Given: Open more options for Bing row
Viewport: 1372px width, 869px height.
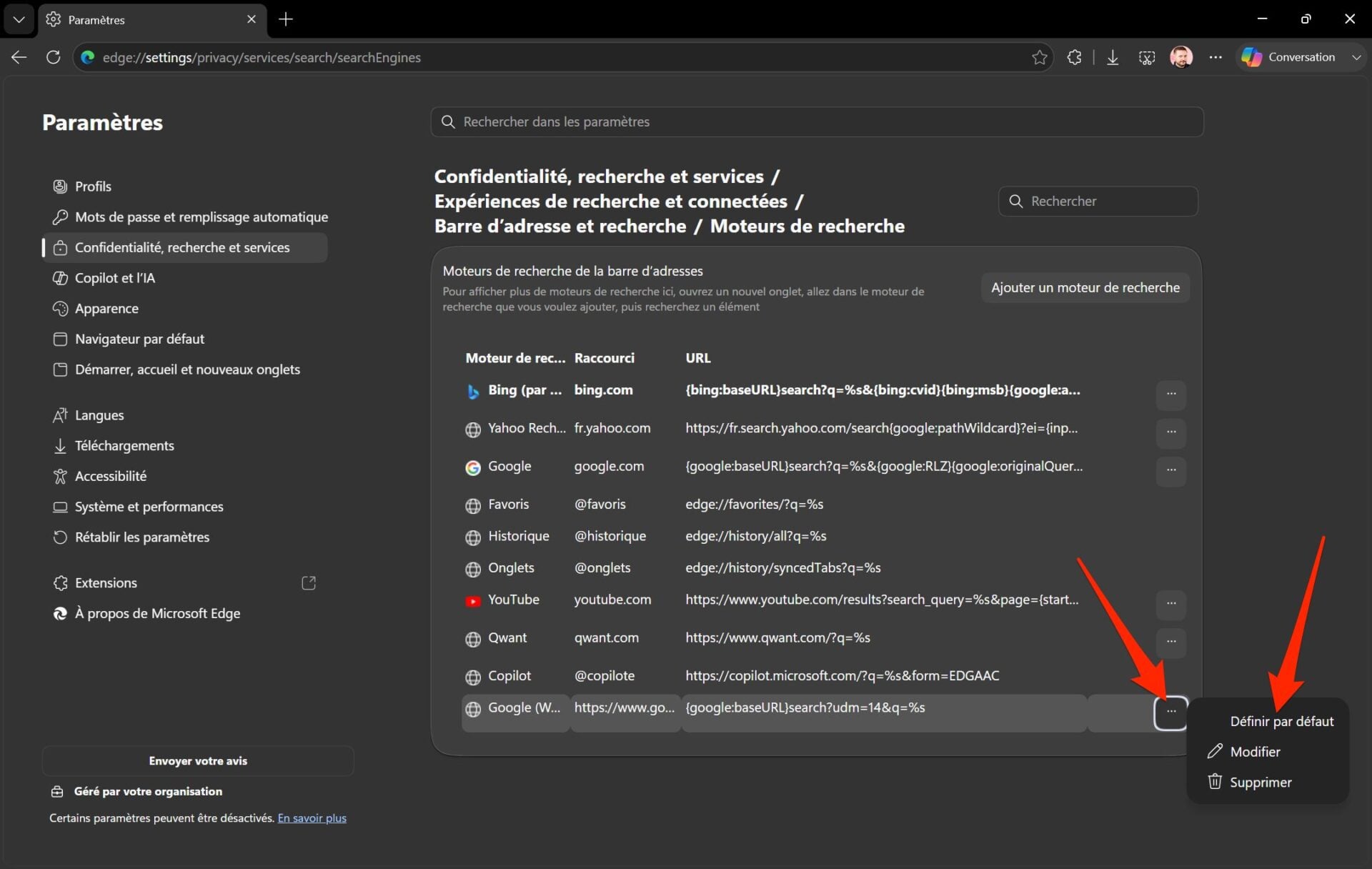Looking at the screenshot, I should 1170,394.
